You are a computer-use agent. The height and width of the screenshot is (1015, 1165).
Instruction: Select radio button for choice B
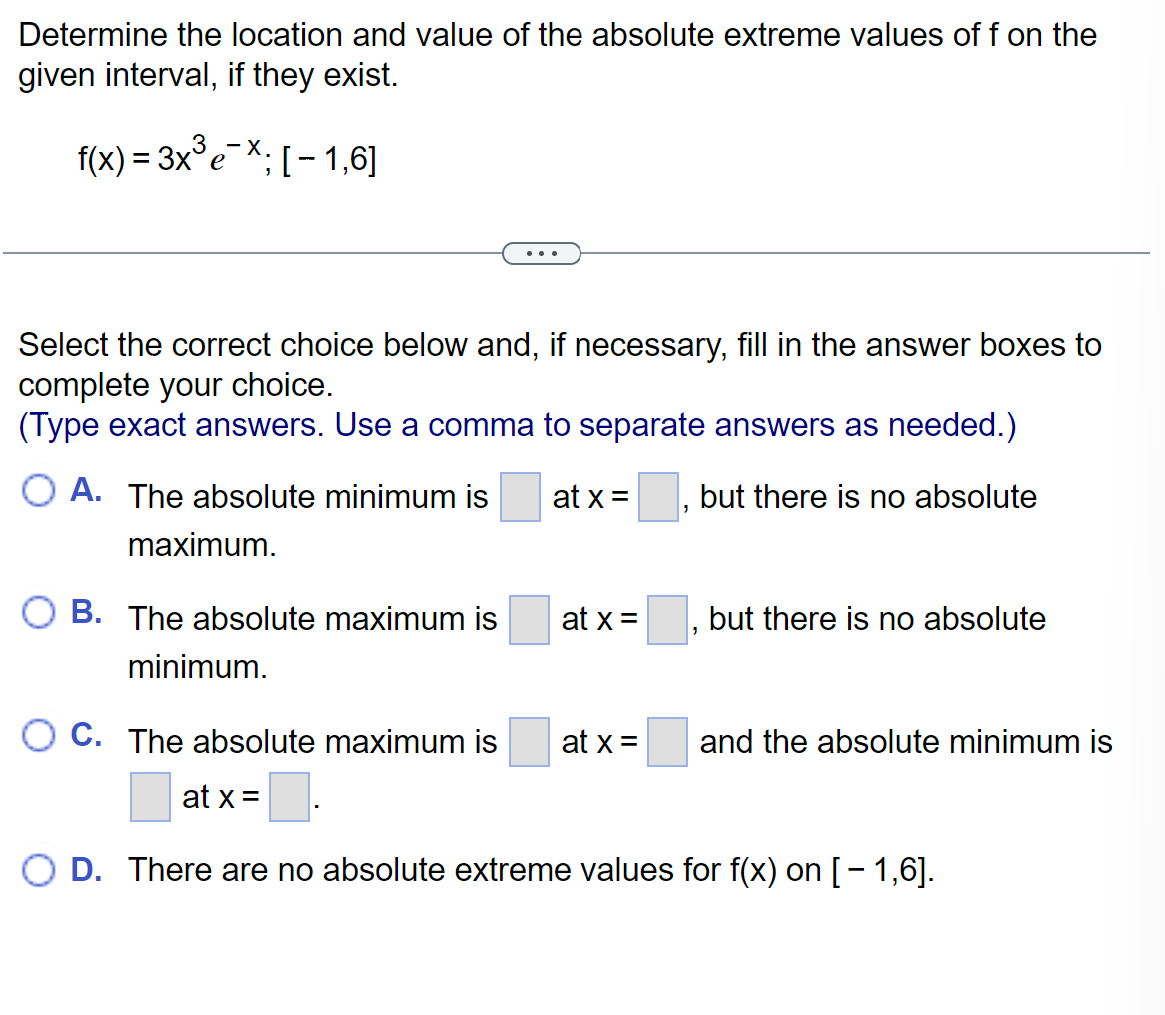point(38,613)
